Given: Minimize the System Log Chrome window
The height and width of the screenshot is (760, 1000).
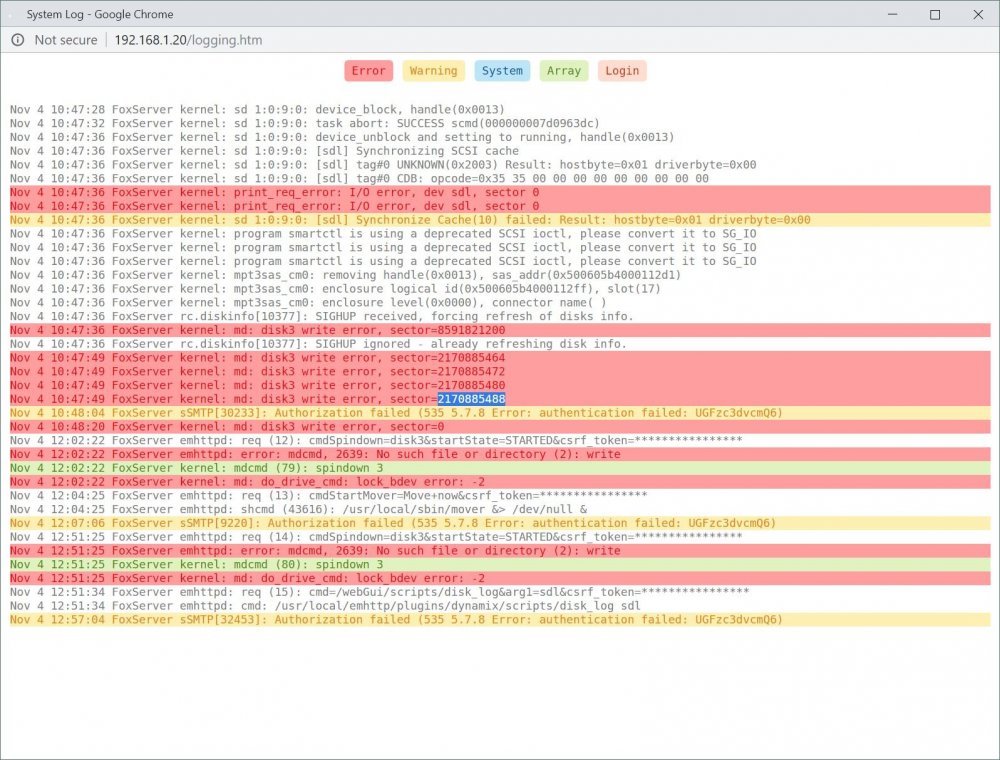Looking at the screenshot, I should [892, 14].
